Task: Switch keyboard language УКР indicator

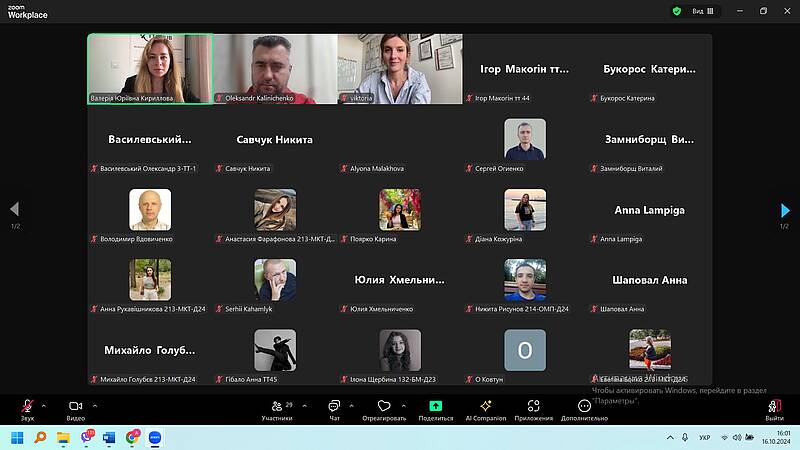Action: (705, 438)
